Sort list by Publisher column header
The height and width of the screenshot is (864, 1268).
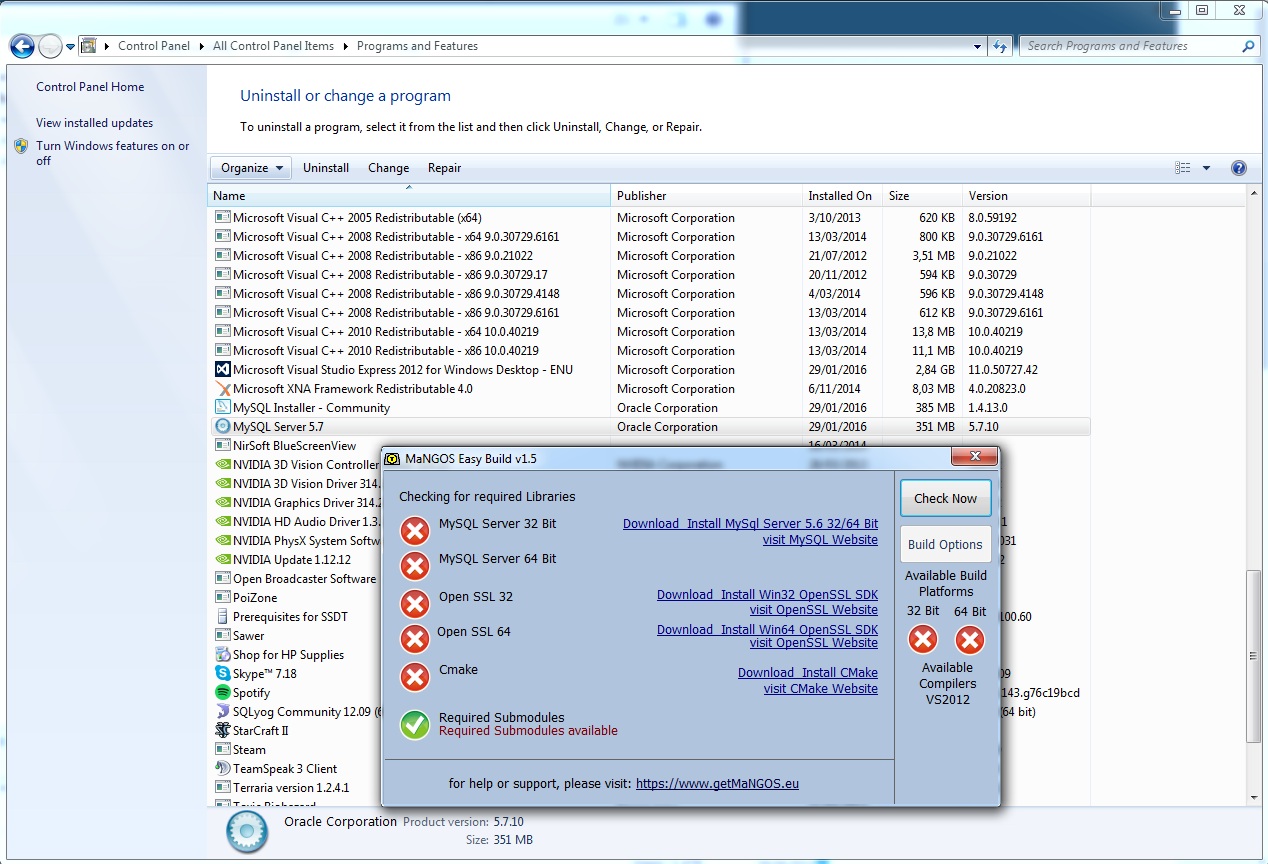tap(708, 196)
